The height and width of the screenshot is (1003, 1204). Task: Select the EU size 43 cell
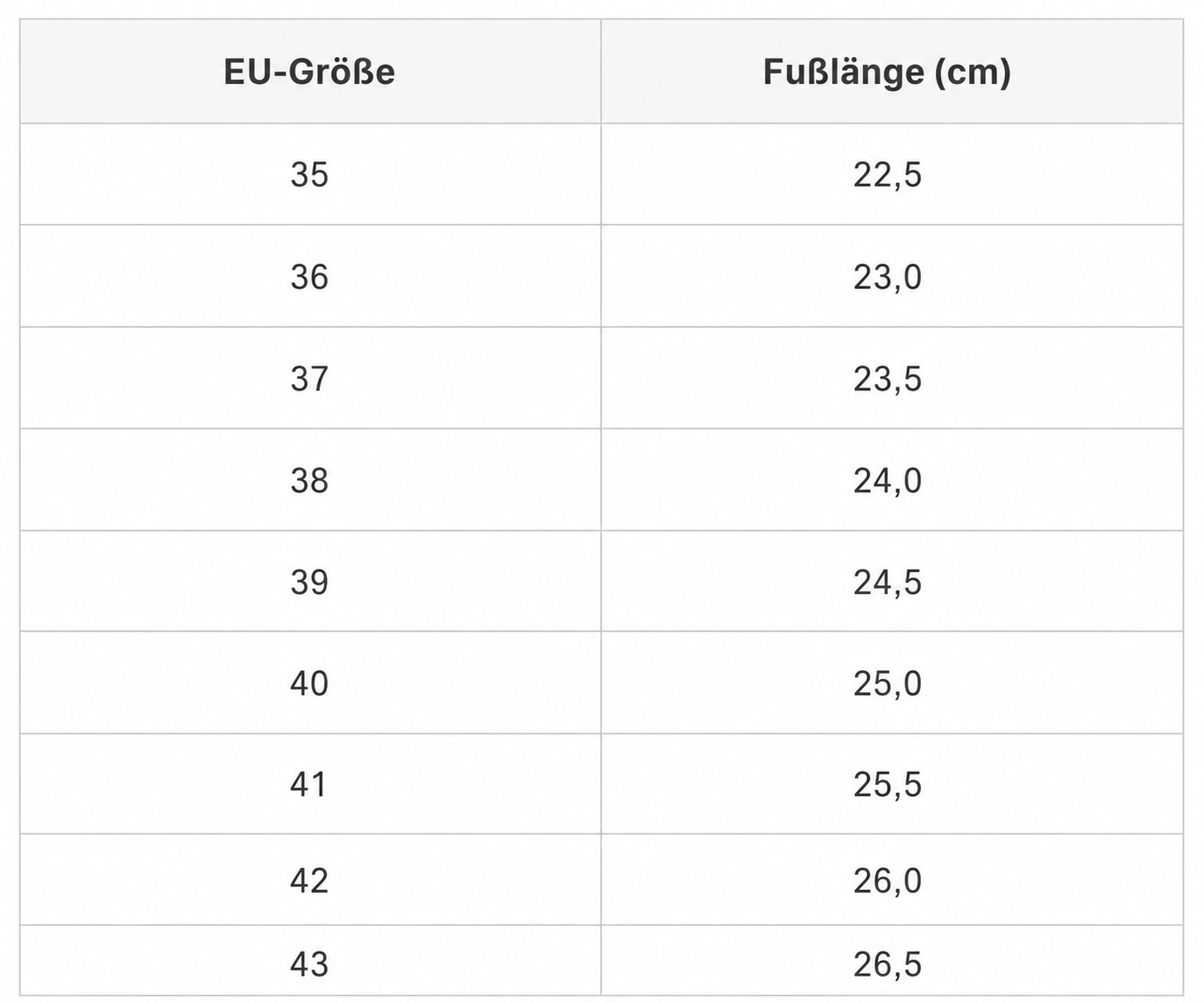click(309, 964)
